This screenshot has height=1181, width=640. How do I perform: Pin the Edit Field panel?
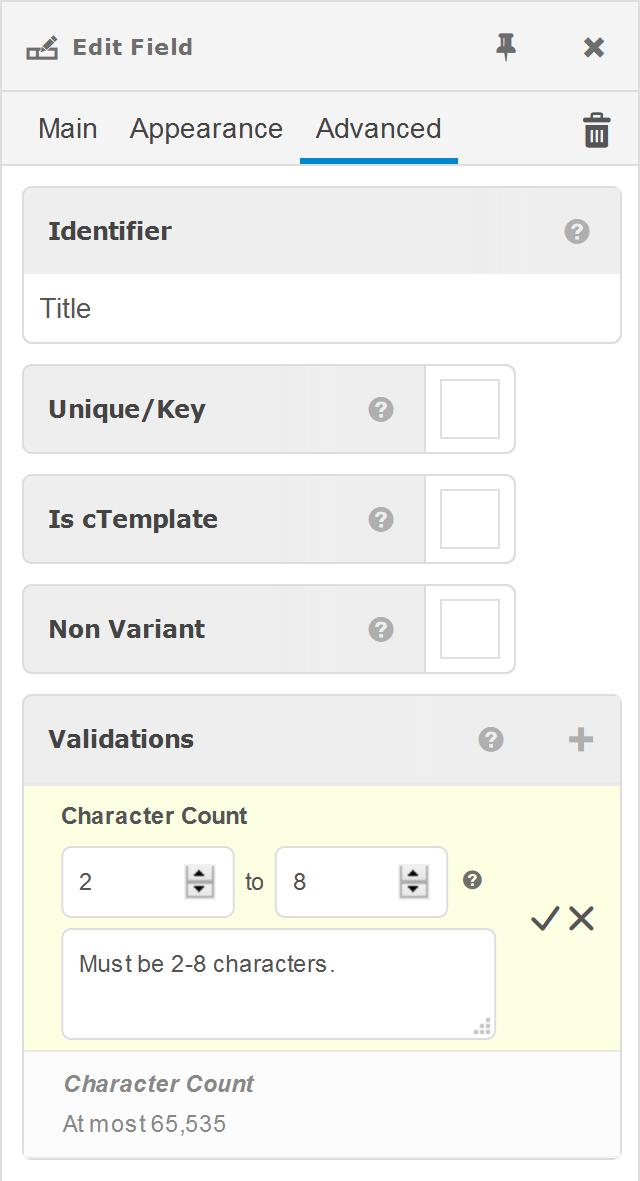[507, 47]
